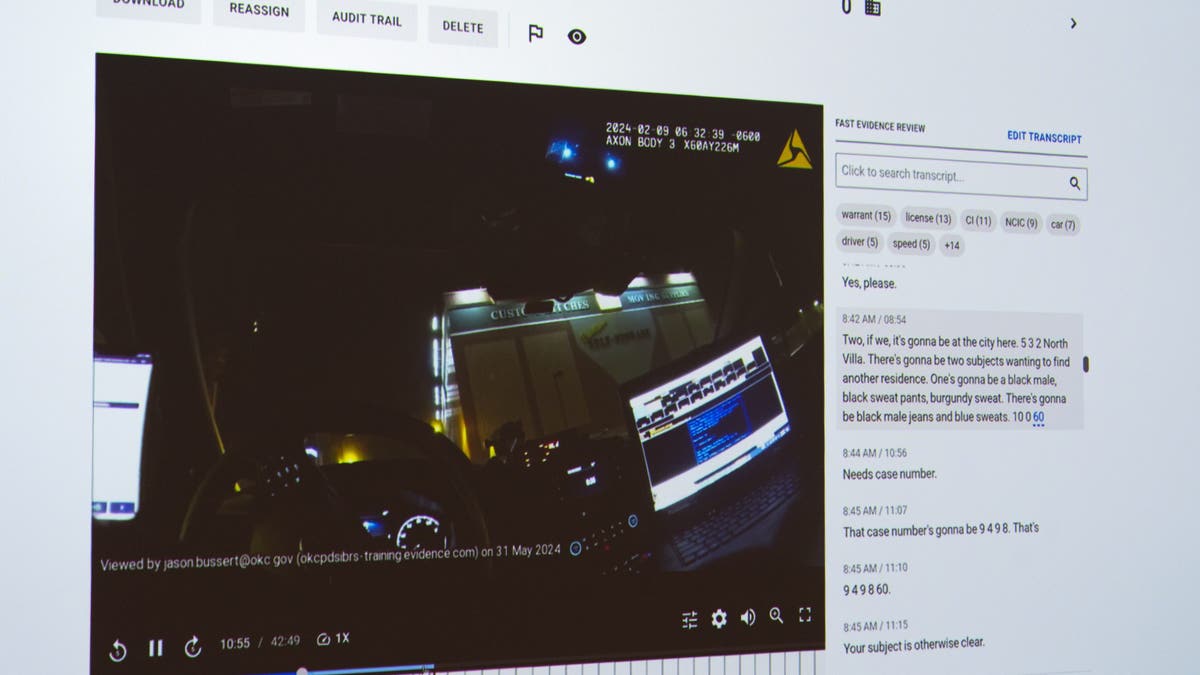Open player settings gear
This screenshot has height=675, width=1200.
(x=719, y=619)
